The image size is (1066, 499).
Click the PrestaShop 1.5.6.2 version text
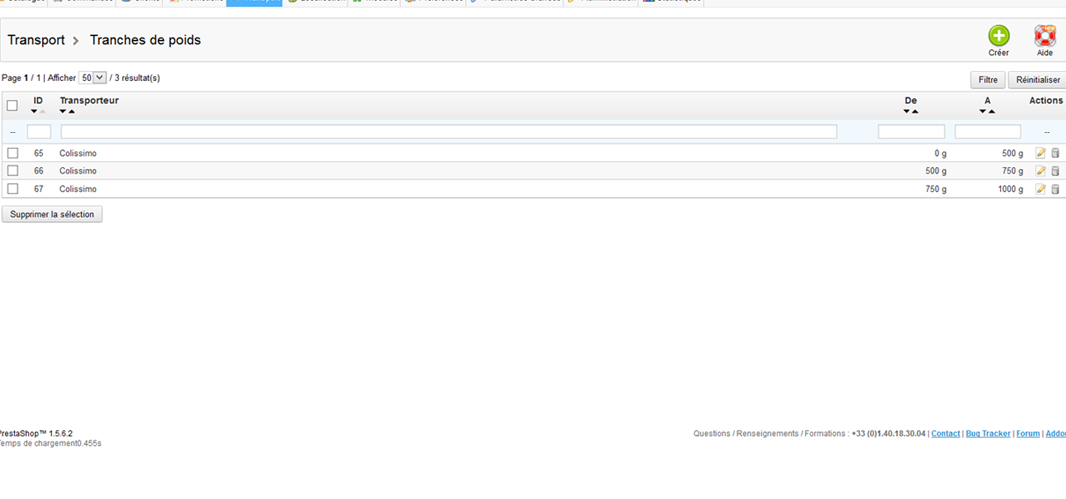click(x=35, y=433)
